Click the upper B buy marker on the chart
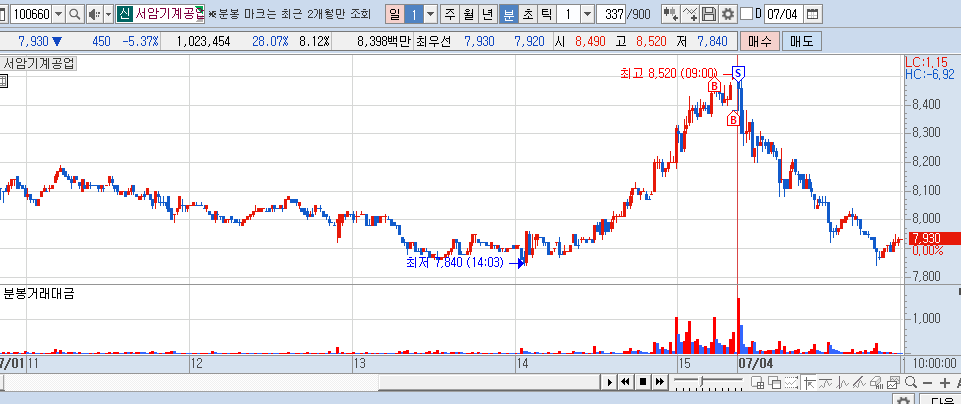961x404 pixels. (714, 86)
